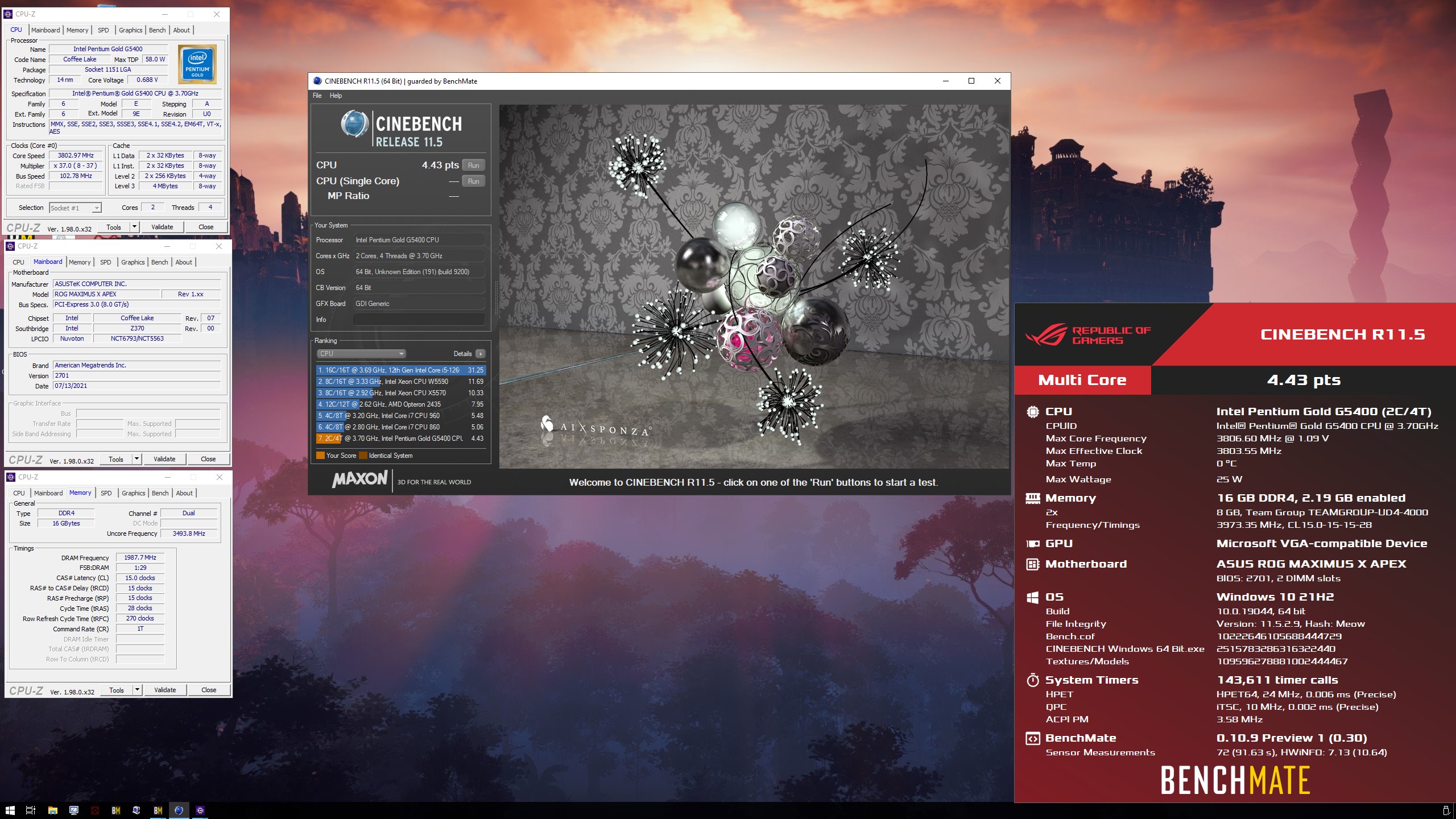The height and width of the screenshot is (819, 1456).
Task: Click the Republic of Gamers logo
Action: pyautogui.click(x=1088, y=334)
